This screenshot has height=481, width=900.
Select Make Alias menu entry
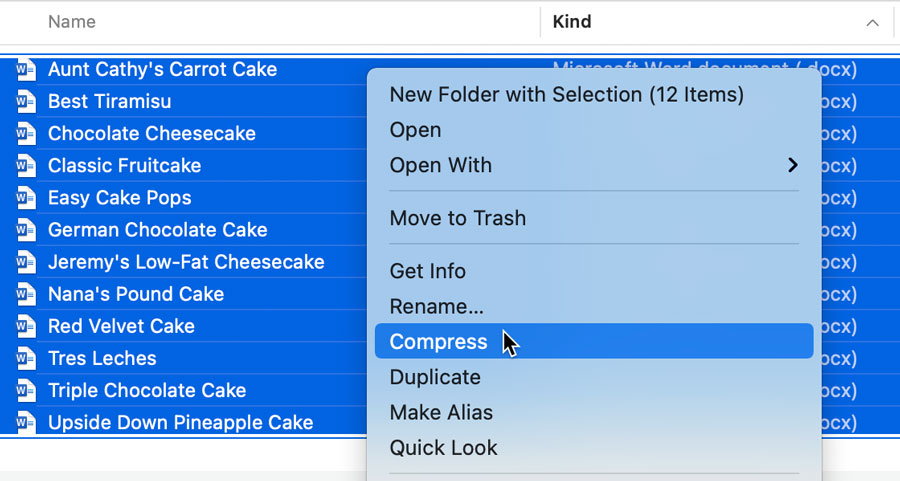point(441,412)
